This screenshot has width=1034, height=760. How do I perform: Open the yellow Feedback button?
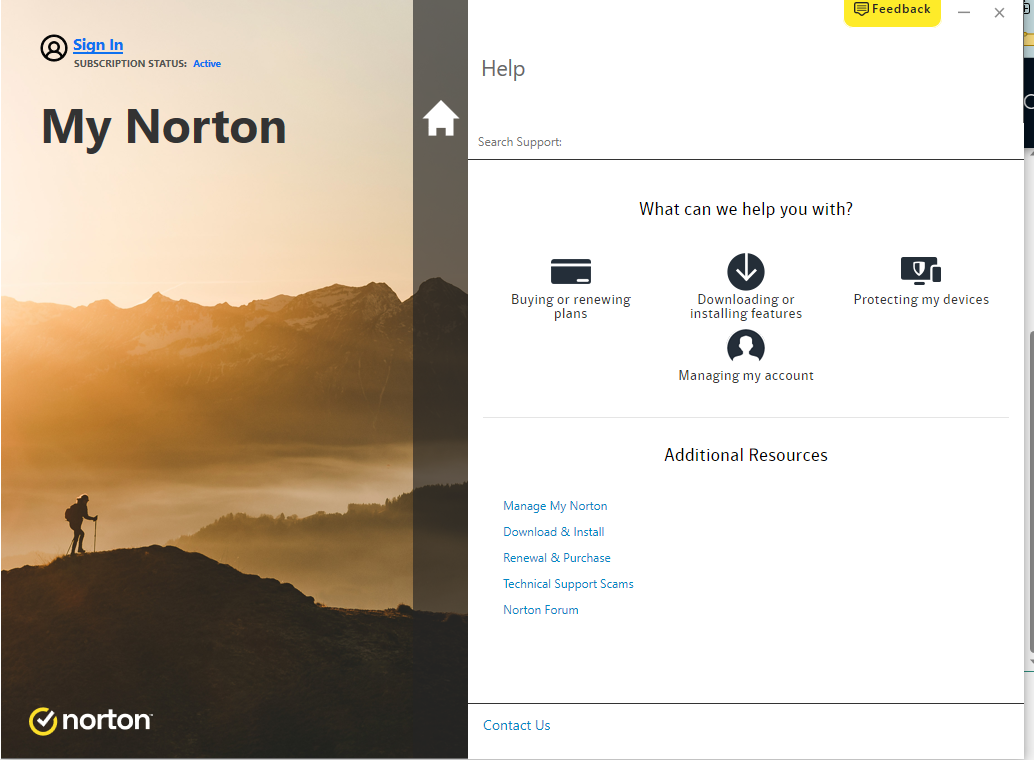pos(892,11)
